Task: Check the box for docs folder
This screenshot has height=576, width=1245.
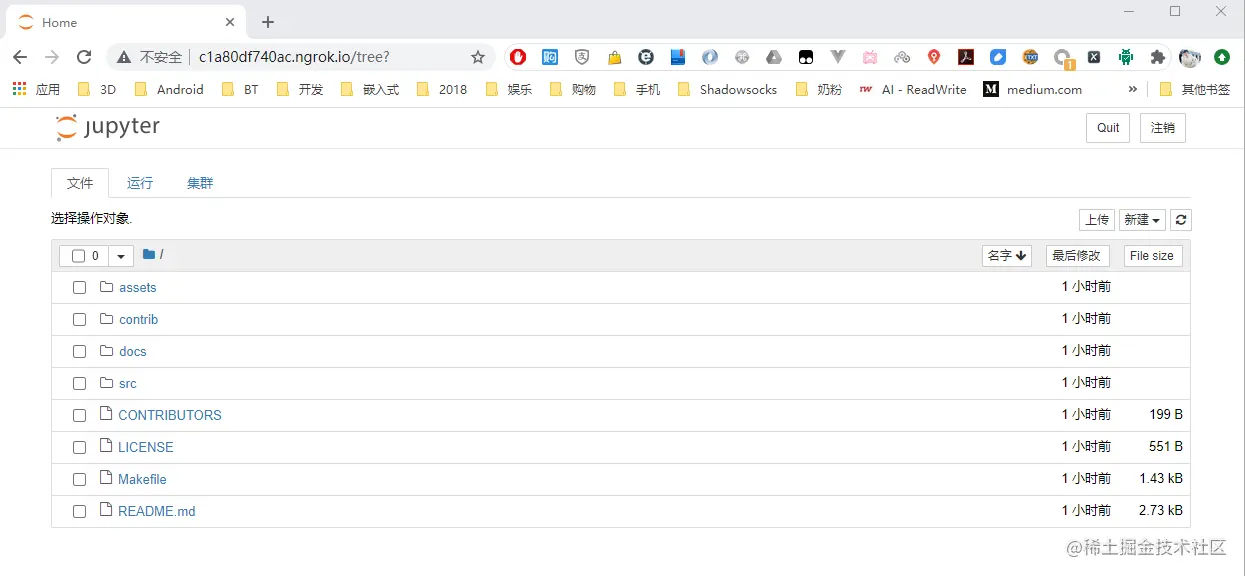Action: tap(79, 351)
